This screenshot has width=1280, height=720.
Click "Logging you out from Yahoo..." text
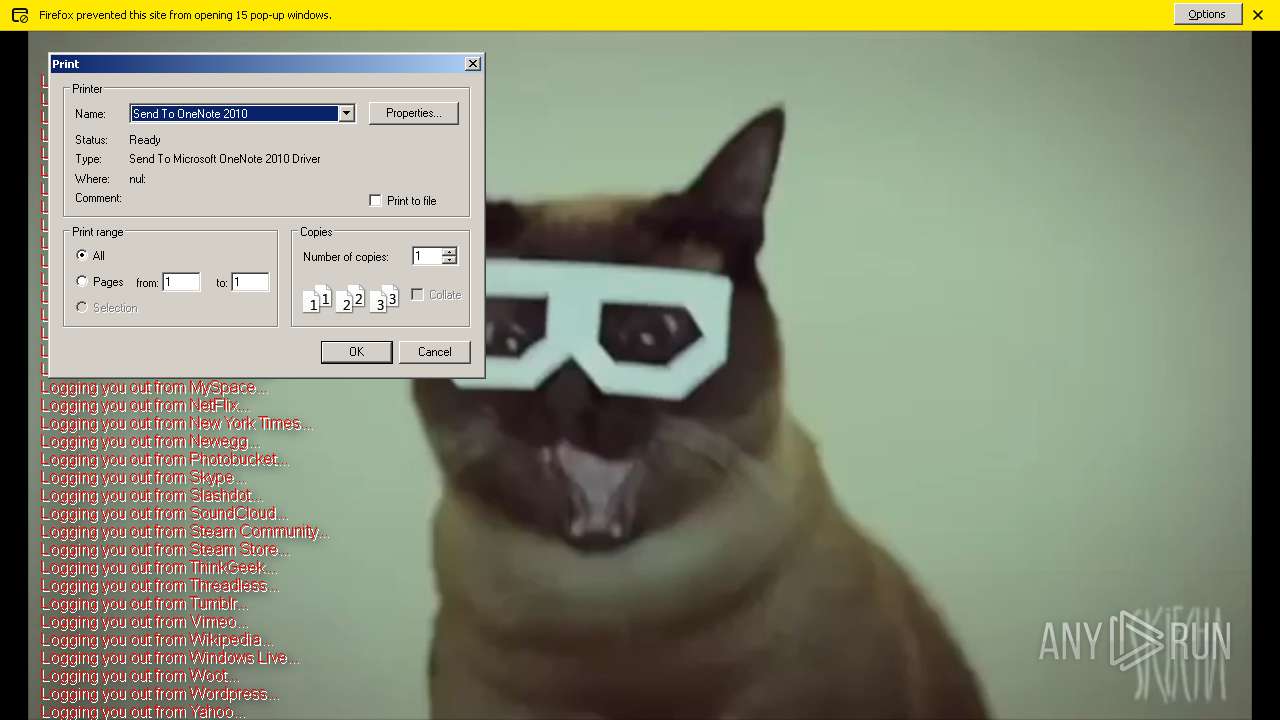pos(143,711)
